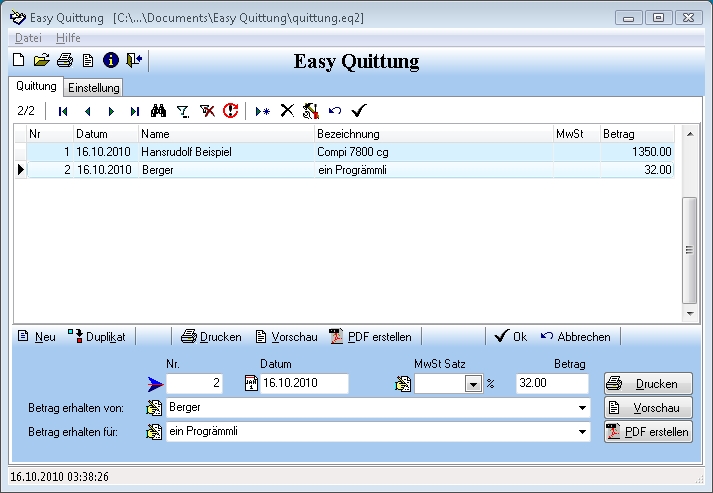
Task: Open the Datei menu
Action: tap(28, 38)
